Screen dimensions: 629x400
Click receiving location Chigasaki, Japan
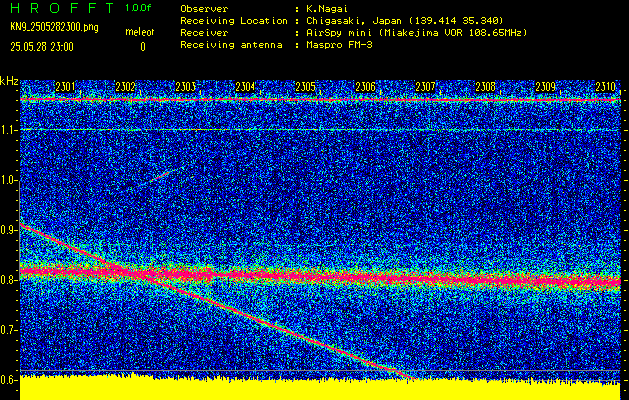[x=404, y=21]
